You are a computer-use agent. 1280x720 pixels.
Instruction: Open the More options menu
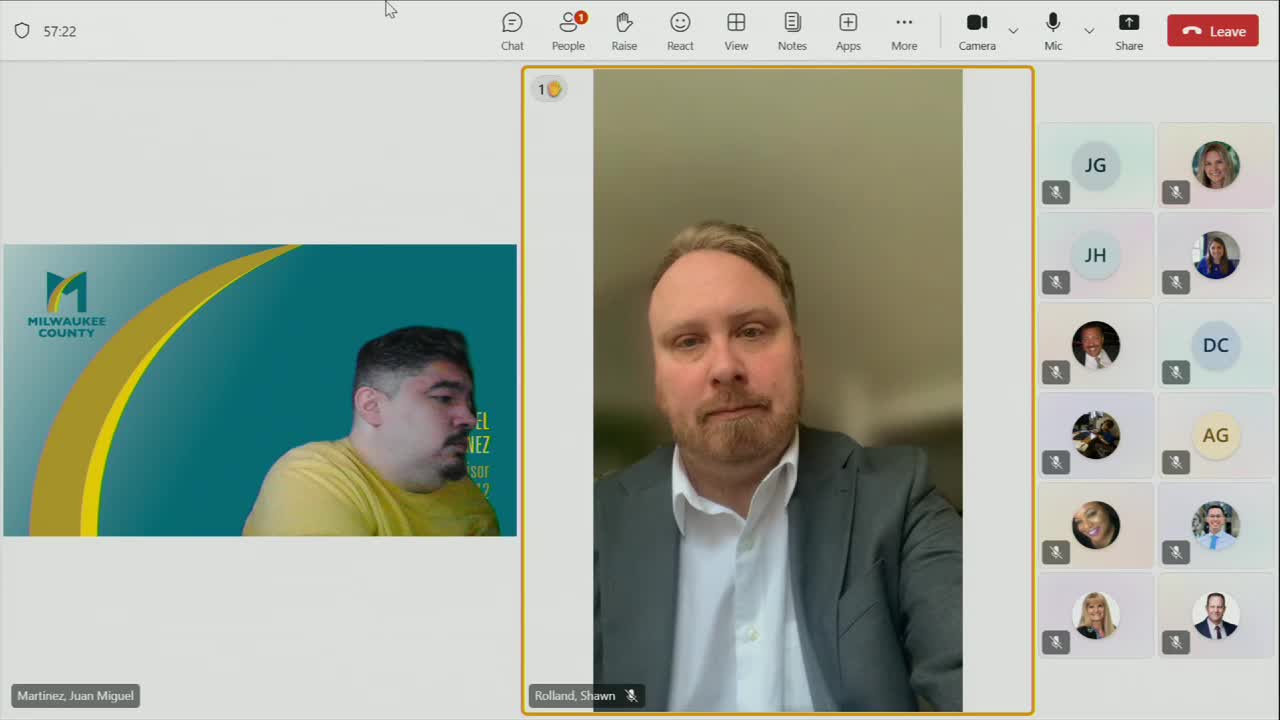(x=904, y=31)
